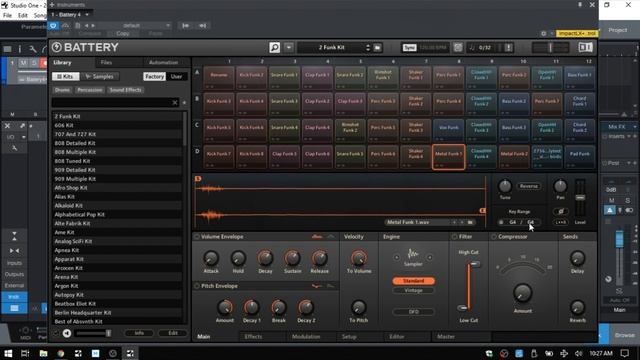640x360 pixels.
Task: Filter by Percussion tag
Action: (x=89, y=90)
